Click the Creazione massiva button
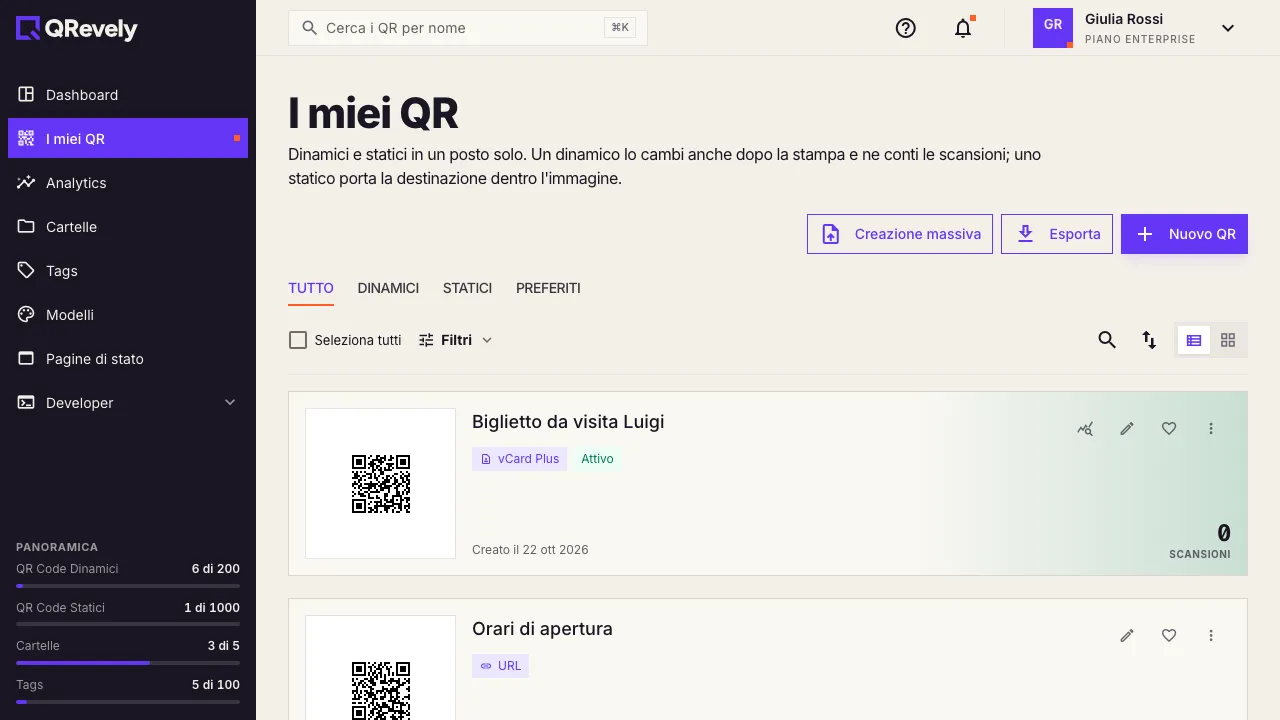The image size is (1280, 720). (x=900, y=234)
